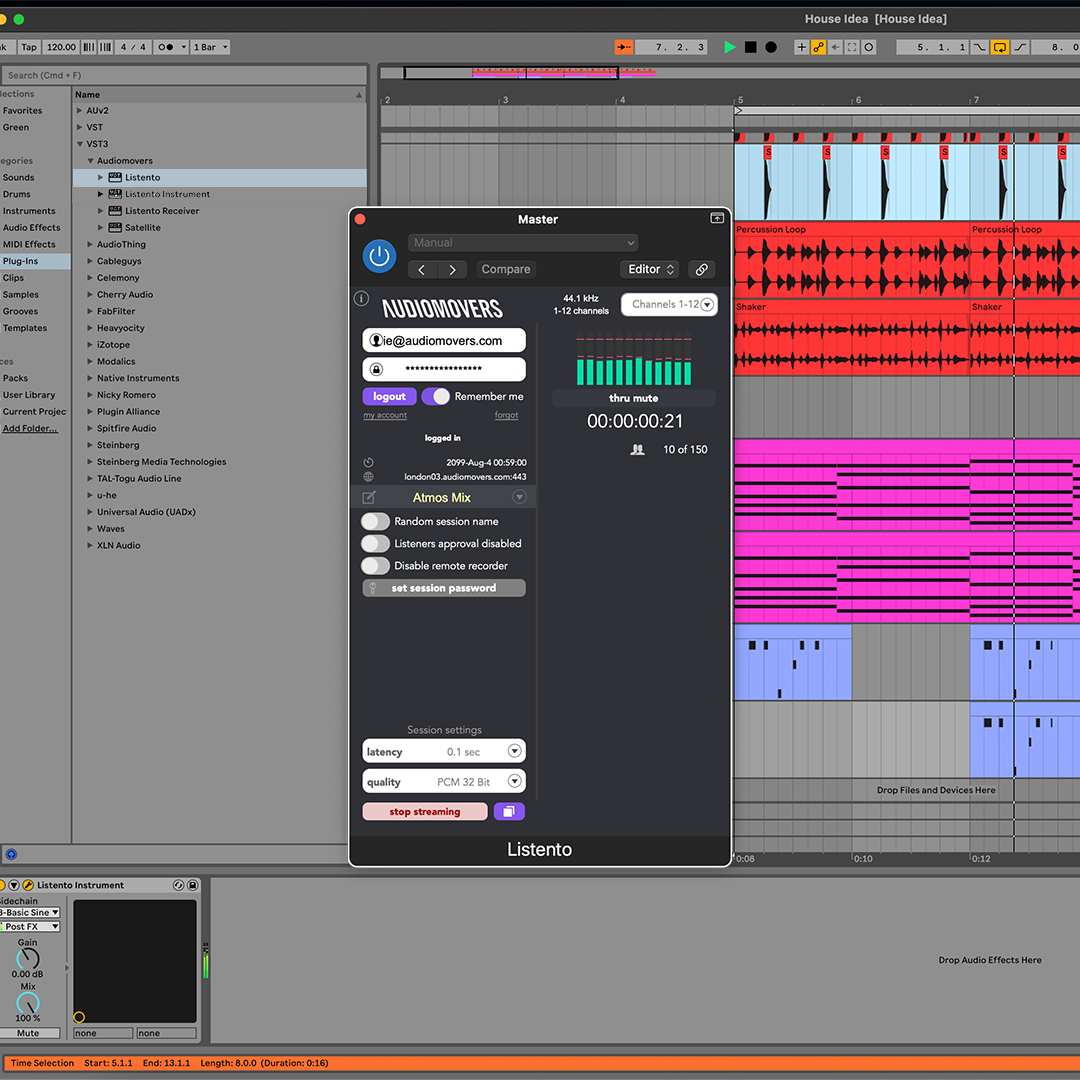The width and height of the screenshot is (1080, 1080).
Task: Open the Samples browser category
Action: point(21,294)
